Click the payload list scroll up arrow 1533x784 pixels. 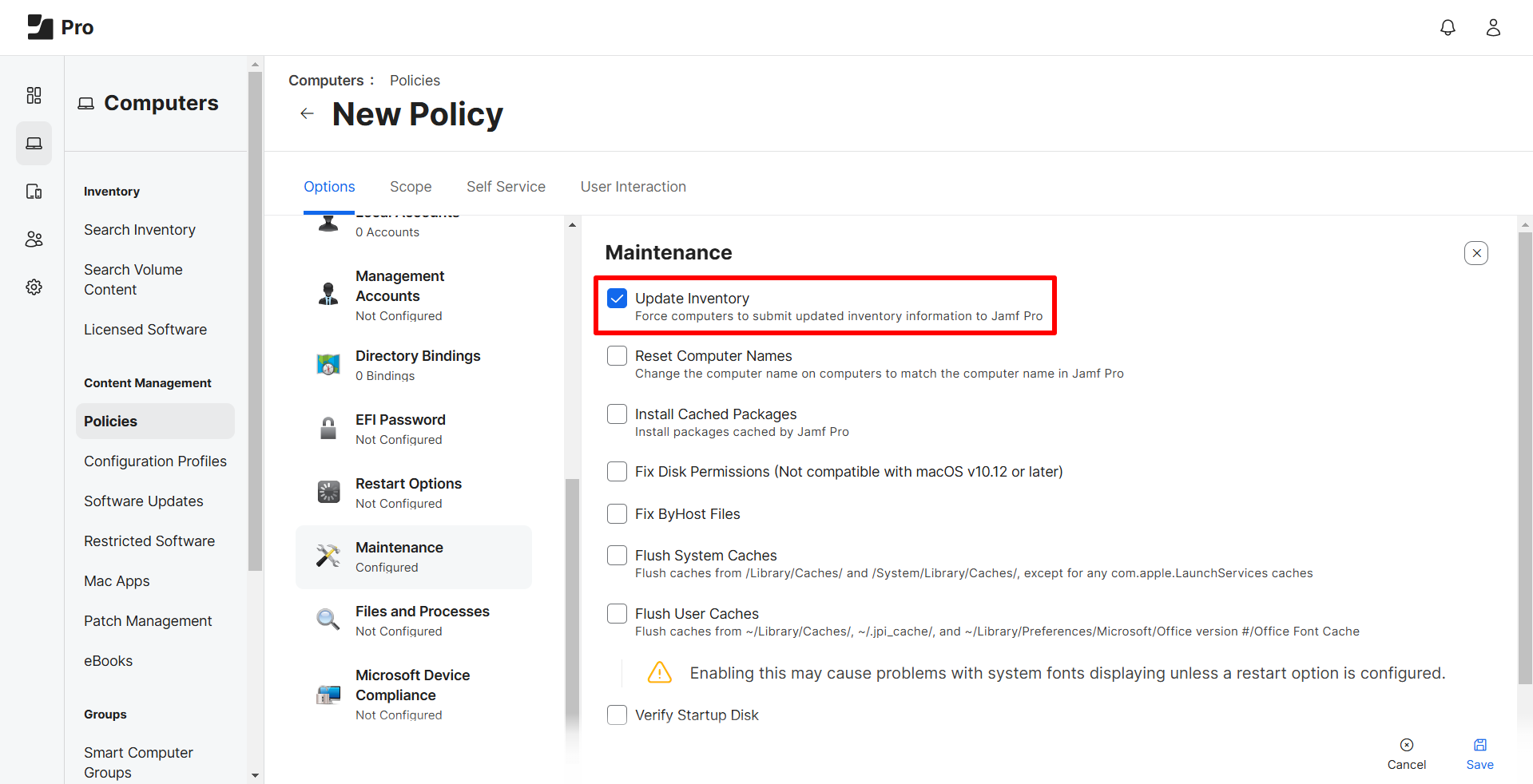[x=572, y=225]
